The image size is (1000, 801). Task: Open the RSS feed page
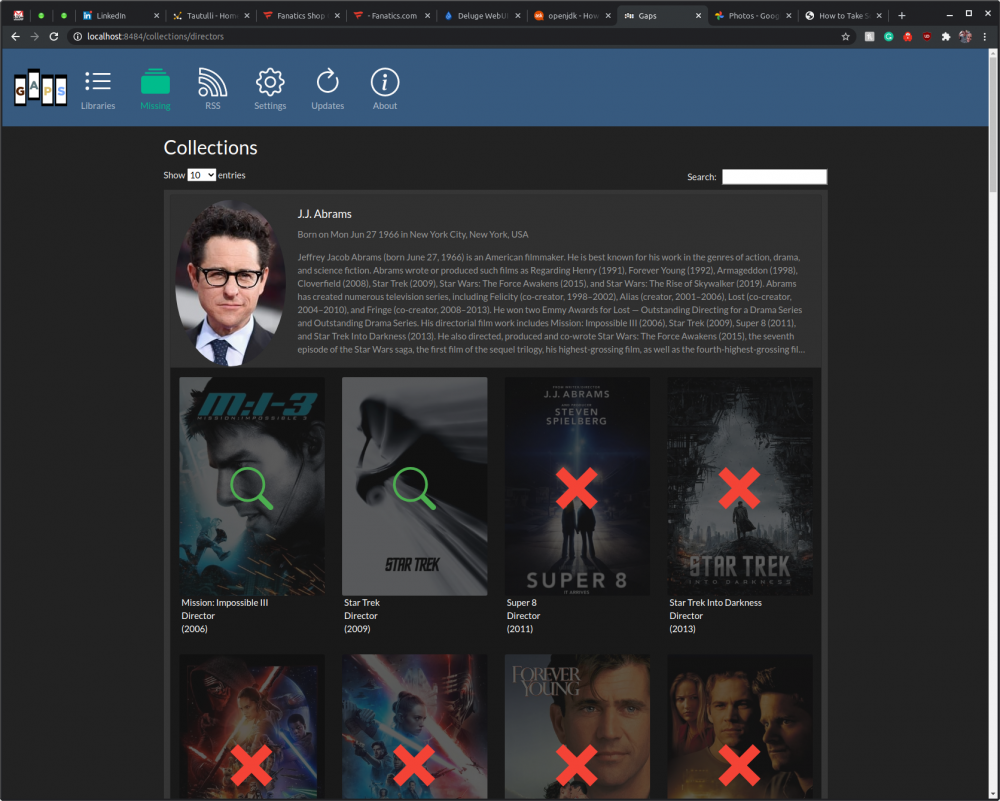[212, 89]
